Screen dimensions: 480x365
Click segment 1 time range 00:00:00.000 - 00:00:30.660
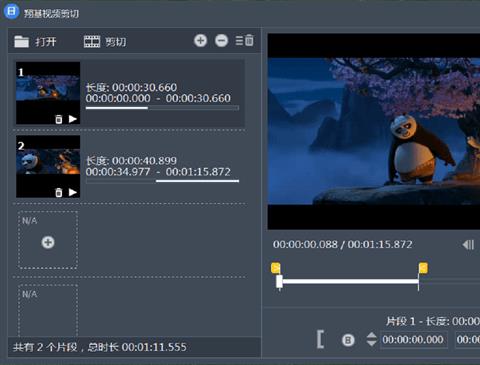[x=158, y=98]
